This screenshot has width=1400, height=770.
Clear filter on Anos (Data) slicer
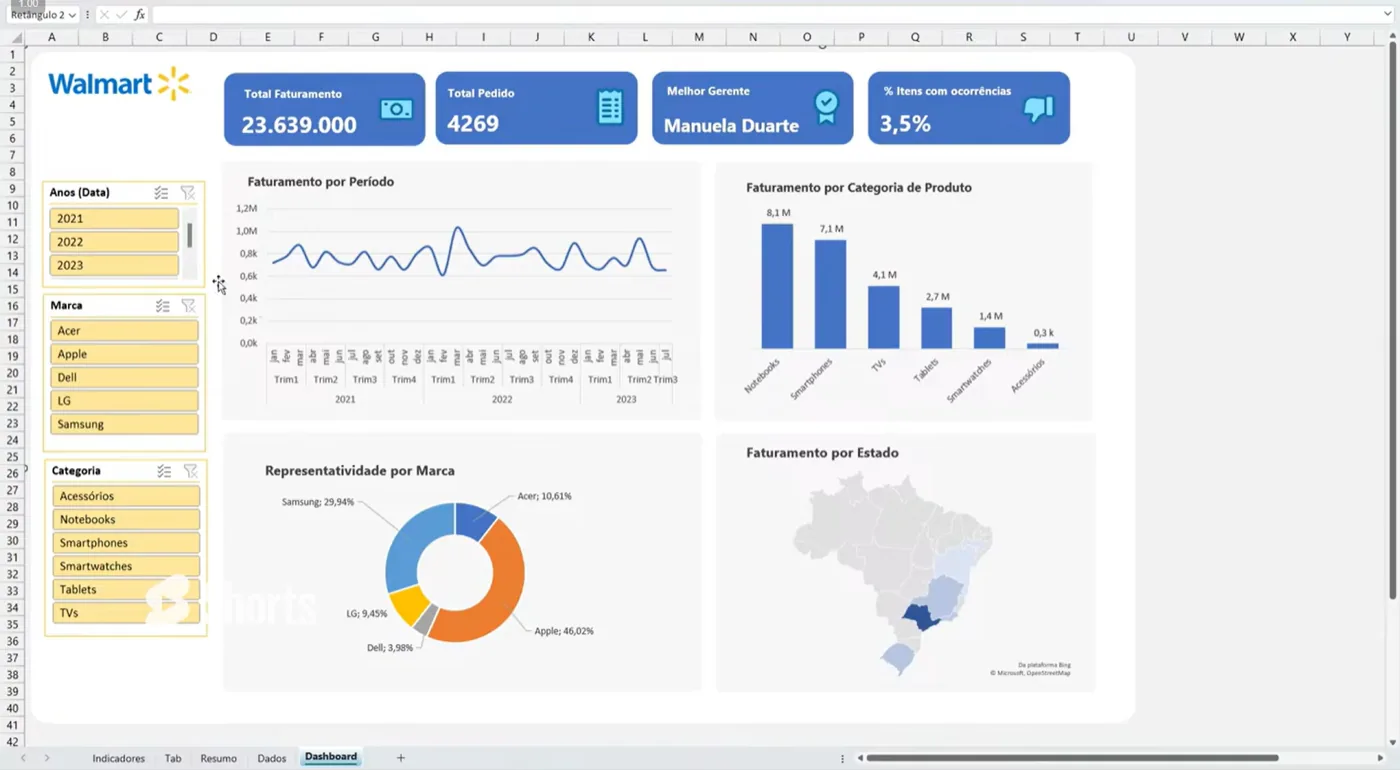(x=187, y=193)
